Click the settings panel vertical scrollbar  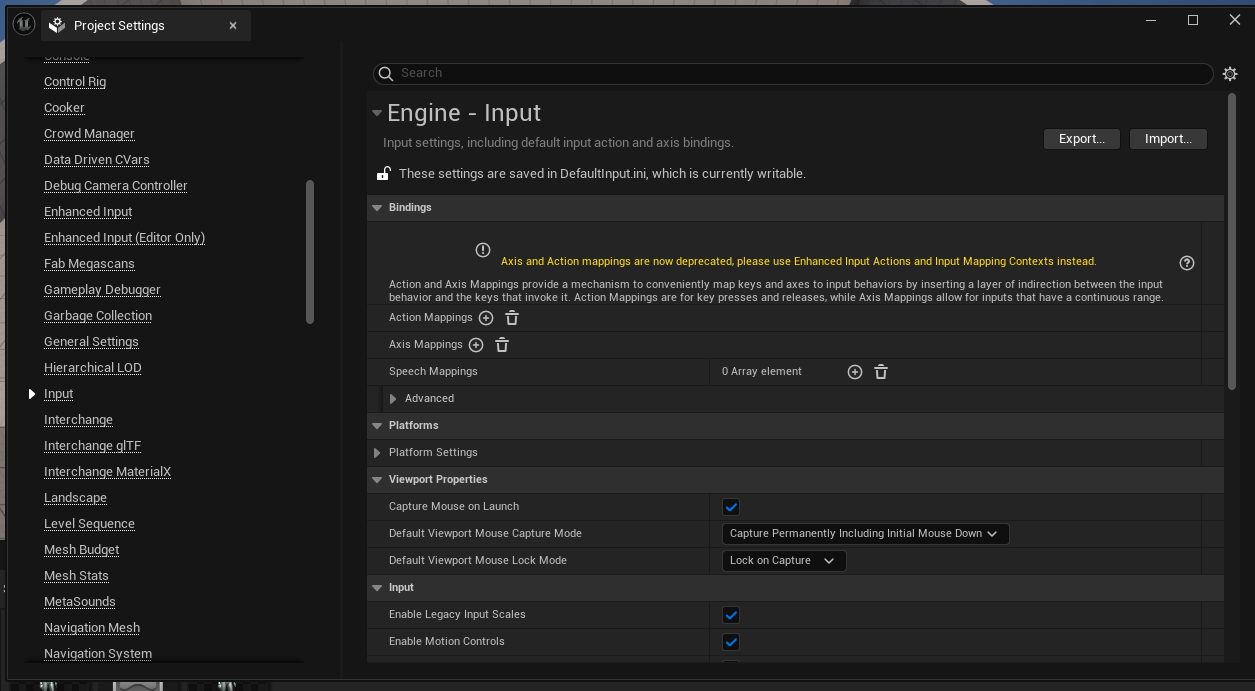[1231, 242]
